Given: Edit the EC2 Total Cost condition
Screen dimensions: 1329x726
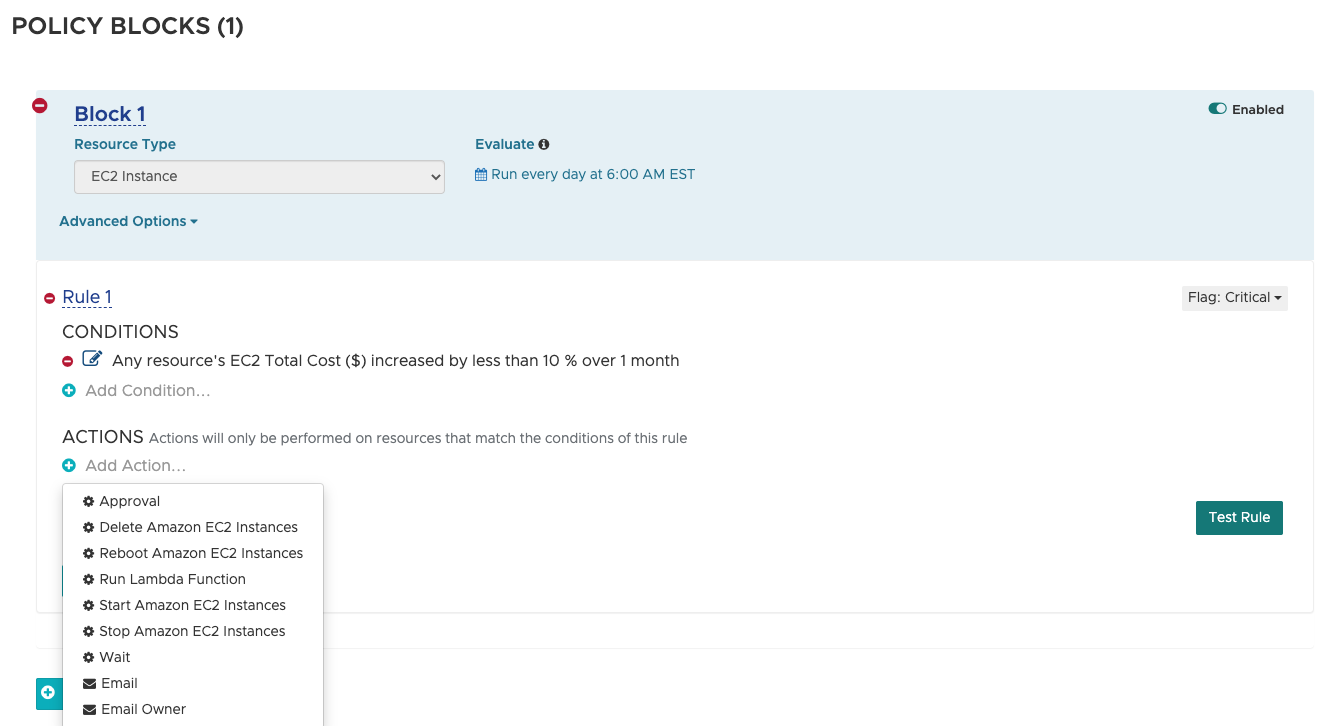Looking at the screenshot, I should [x=92, y=359].
